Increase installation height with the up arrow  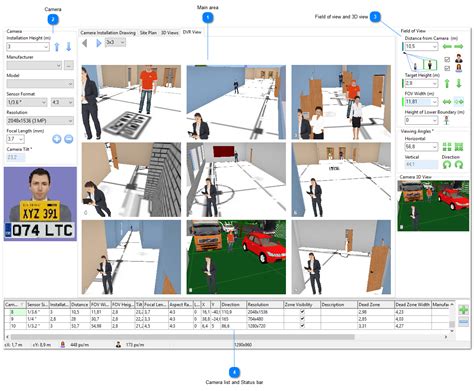57,47
